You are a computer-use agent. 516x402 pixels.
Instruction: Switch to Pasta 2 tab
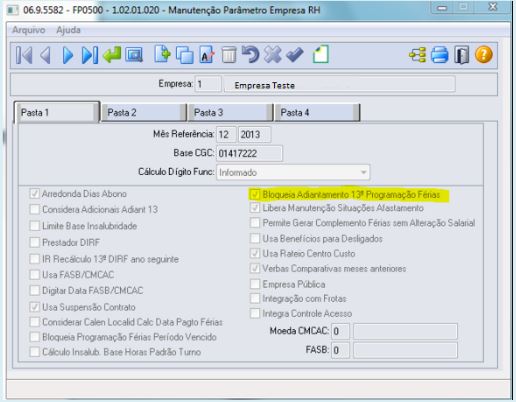click(143, 113)
